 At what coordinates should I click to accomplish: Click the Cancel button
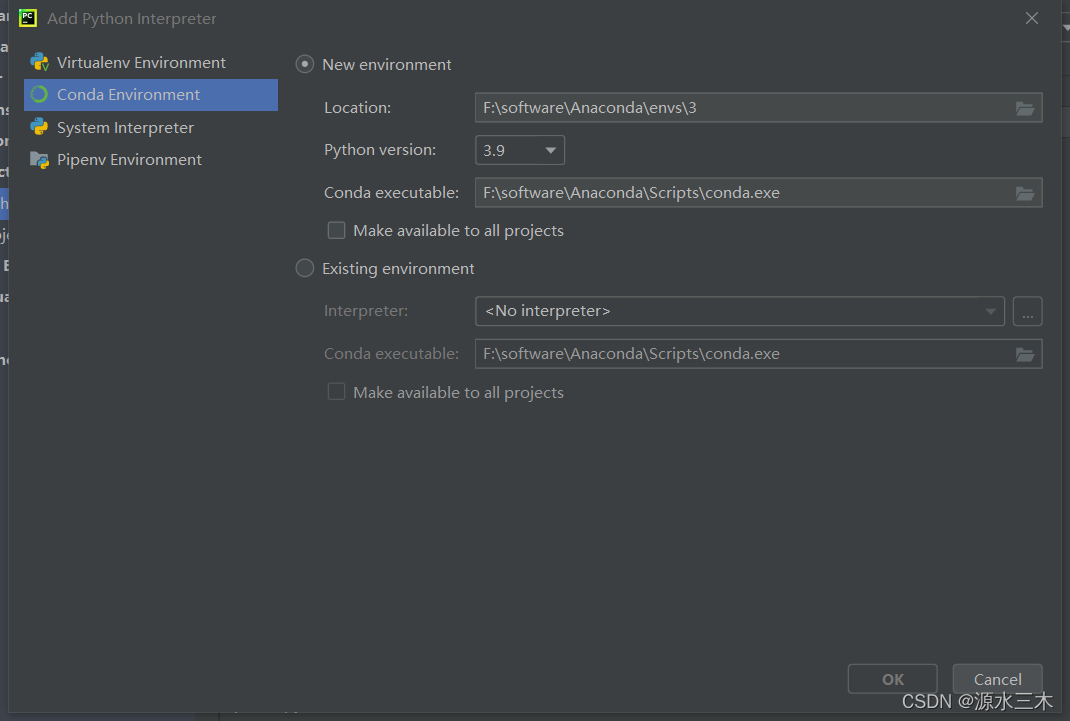point(997,679)
